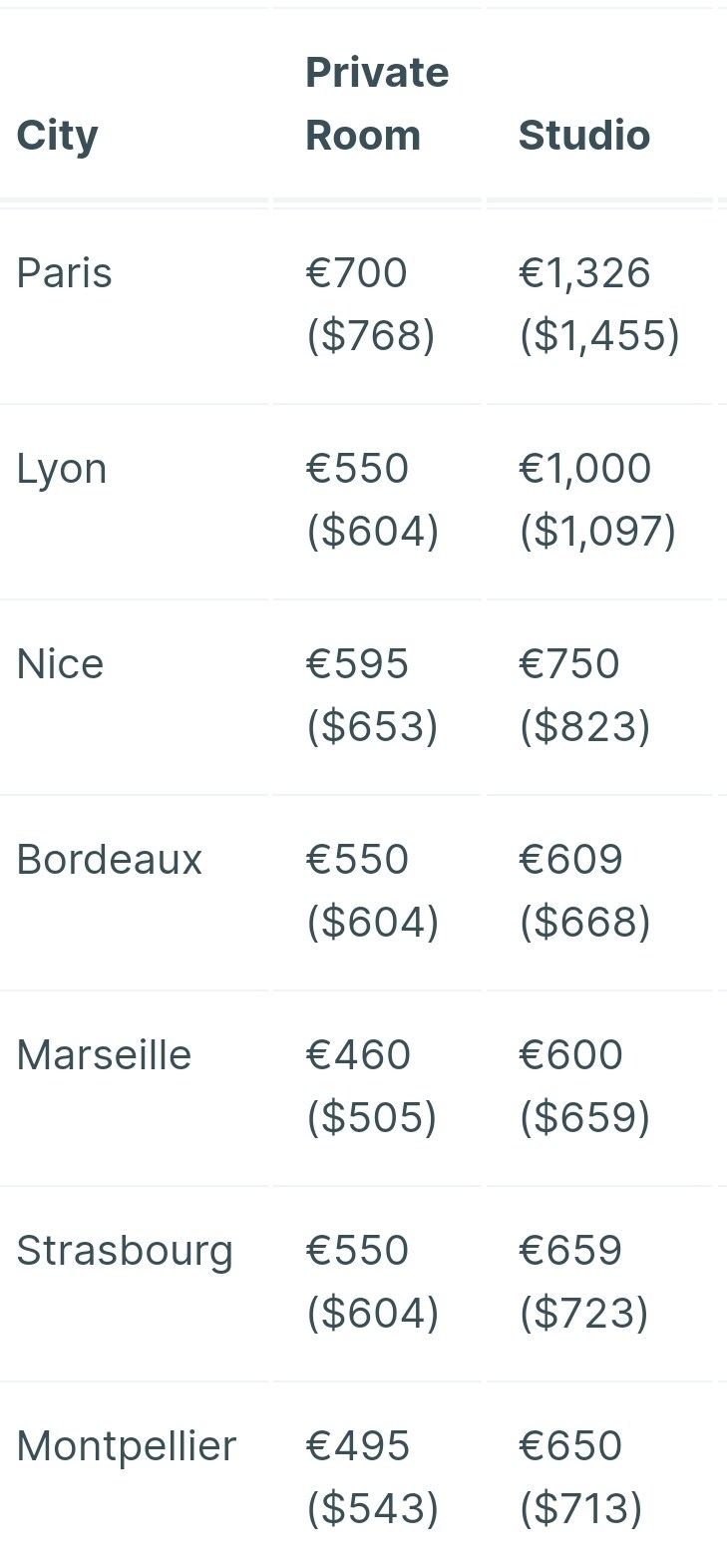Click Paris private room price €700
This screenshot has width=727, height=1568.
point(356,273)
